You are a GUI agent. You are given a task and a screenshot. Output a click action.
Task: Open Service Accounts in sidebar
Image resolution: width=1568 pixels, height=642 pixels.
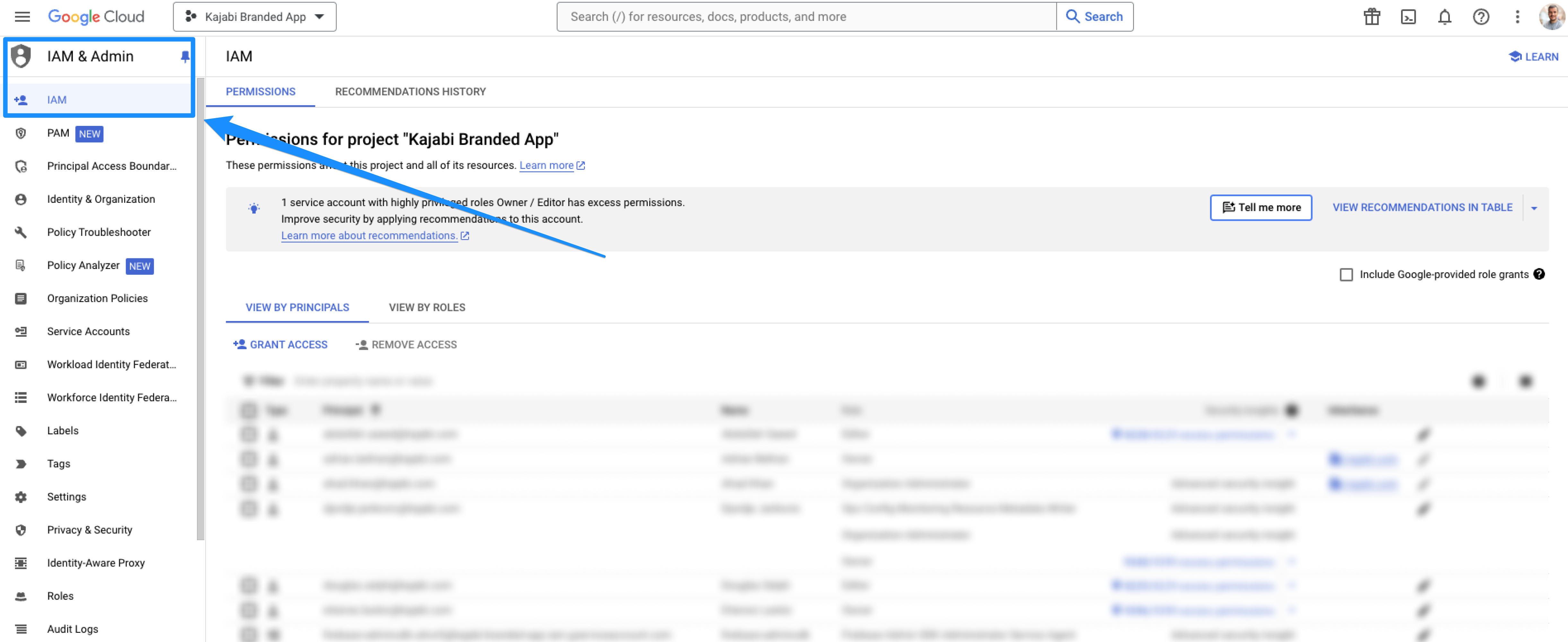tap(88, 331)
